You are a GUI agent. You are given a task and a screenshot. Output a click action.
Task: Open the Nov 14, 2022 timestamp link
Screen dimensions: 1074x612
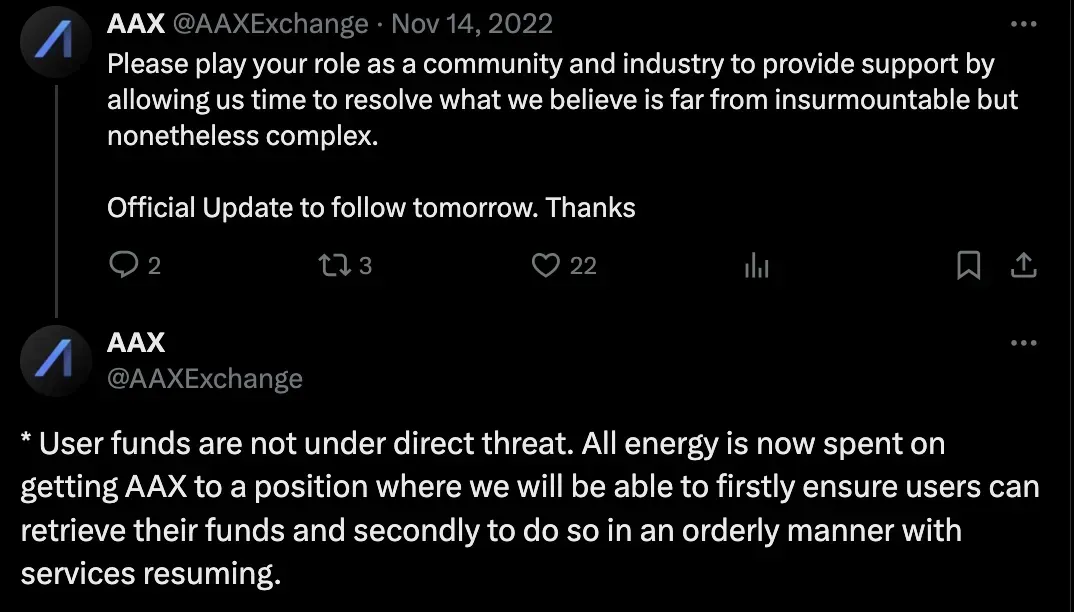coord(472,24)
